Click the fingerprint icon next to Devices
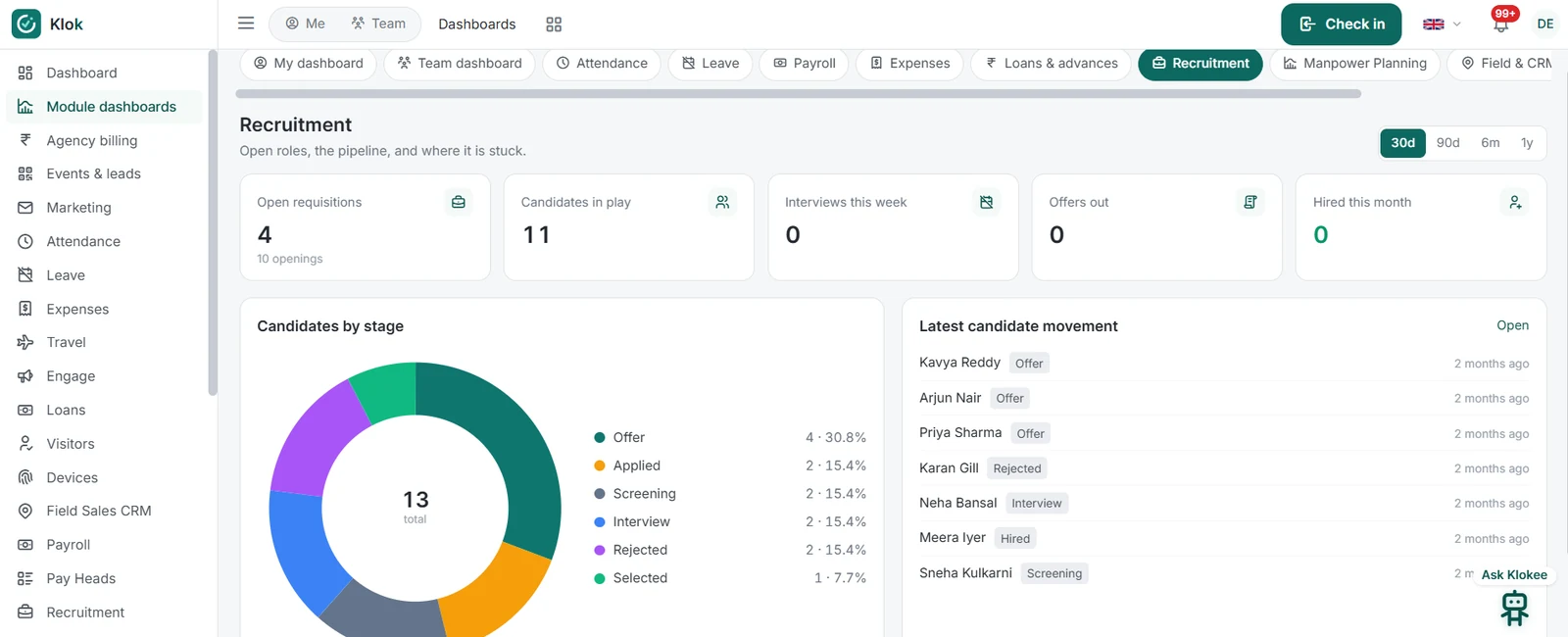1568x637 pixels. point(25,477)
